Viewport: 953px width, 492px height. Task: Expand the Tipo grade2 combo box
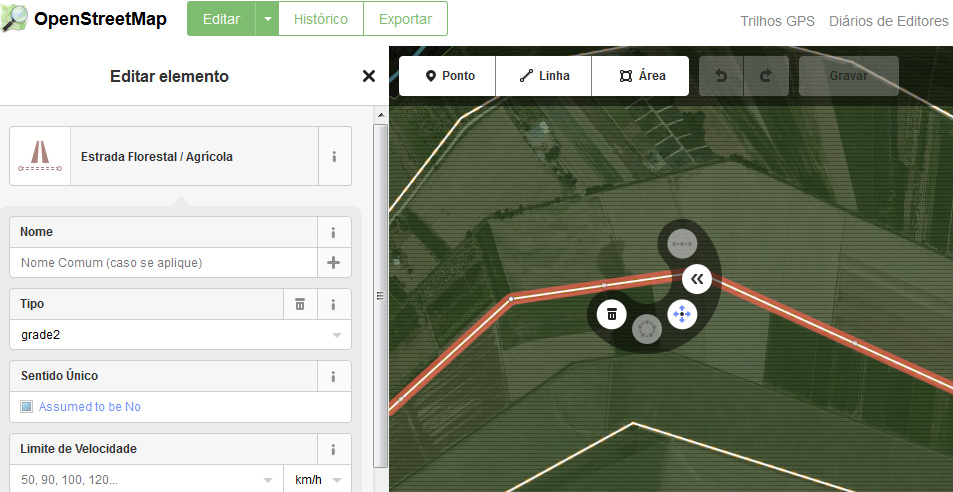(180, 335)
